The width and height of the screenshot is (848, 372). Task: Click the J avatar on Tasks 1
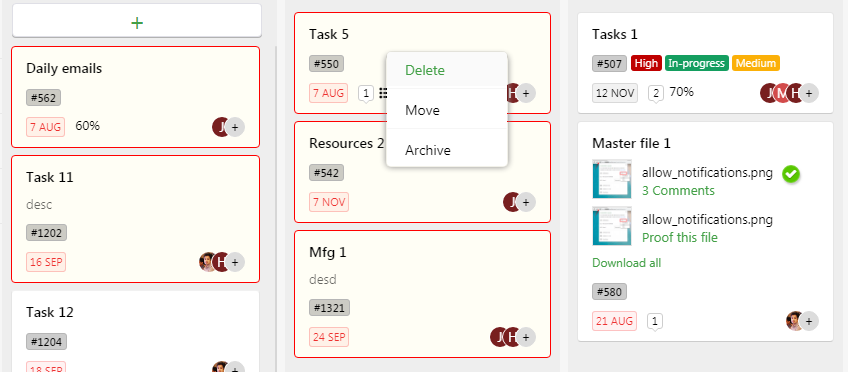click(x=767, y=93)
